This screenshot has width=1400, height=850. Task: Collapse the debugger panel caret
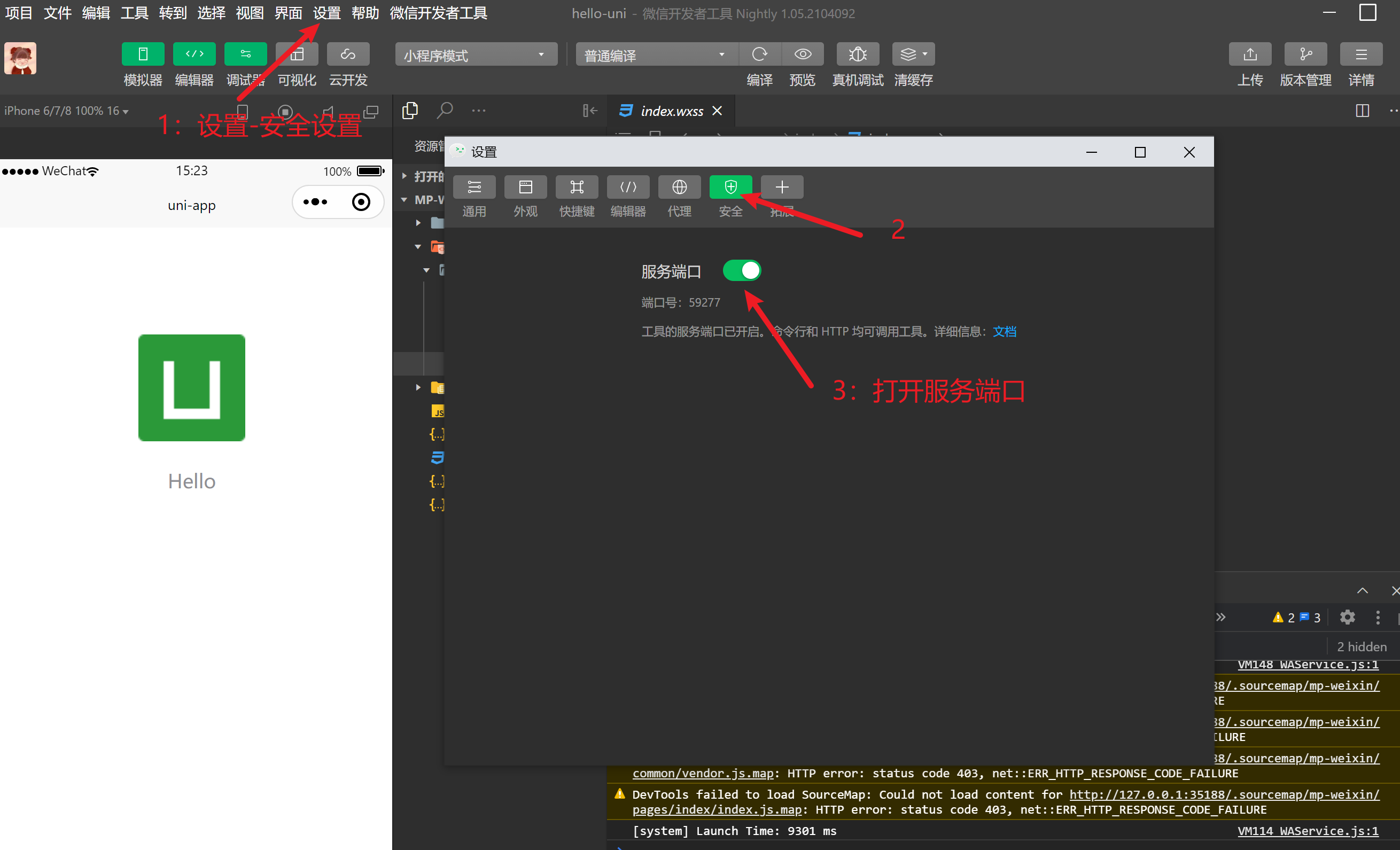(x=1363, y=591)
